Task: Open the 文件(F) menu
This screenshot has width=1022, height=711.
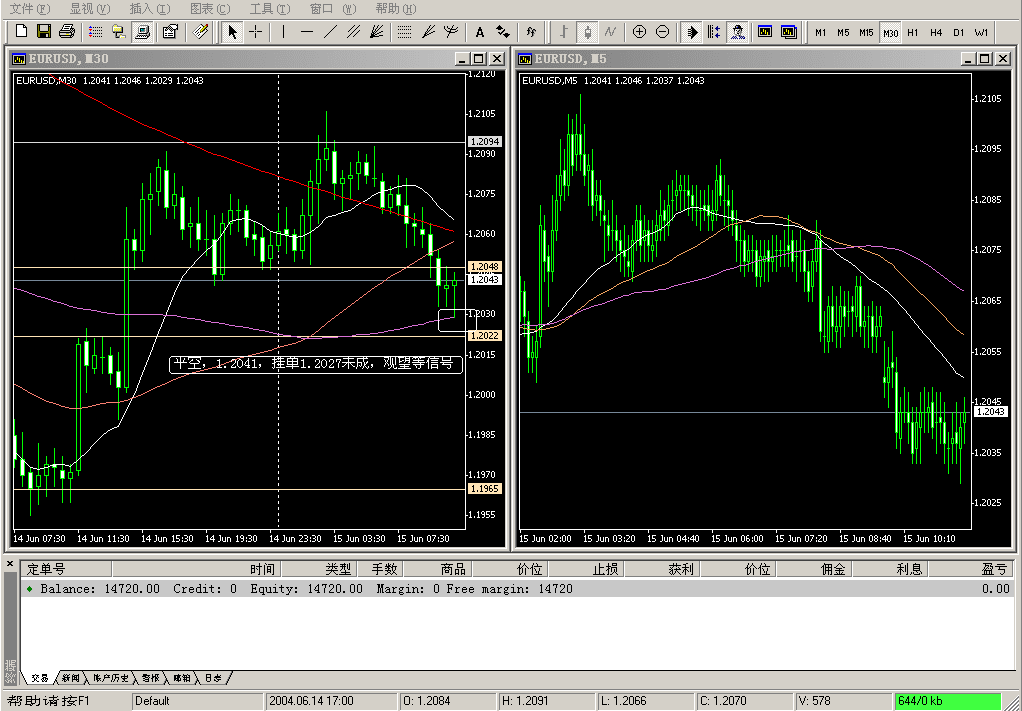Action: click(x=30, y=8)
